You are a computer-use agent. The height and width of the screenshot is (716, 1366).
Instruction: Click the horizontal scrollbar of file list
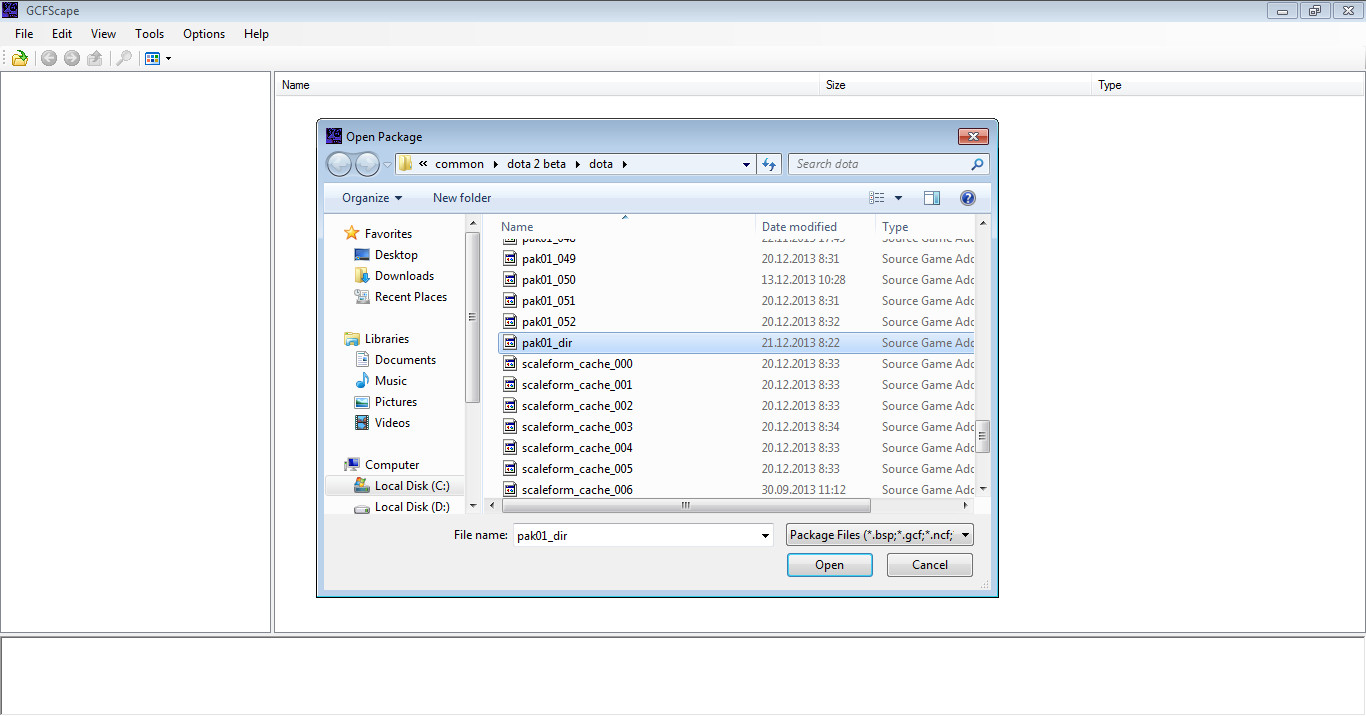click(x=685, y=506)
